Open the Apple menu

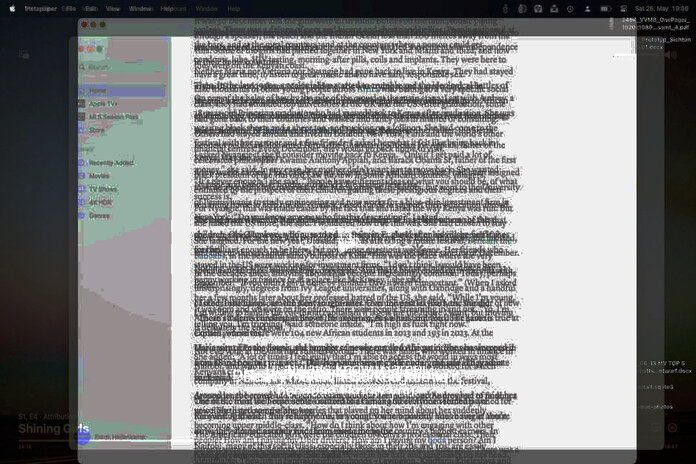(x=12, y=8)
